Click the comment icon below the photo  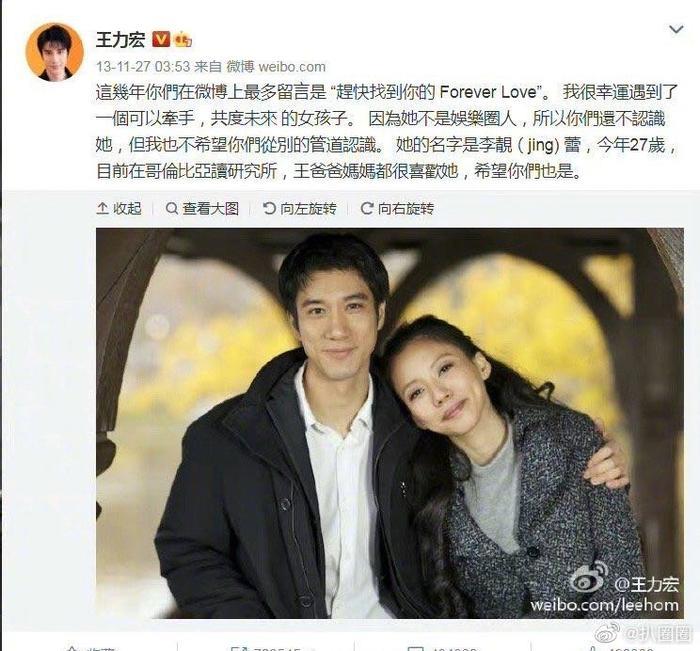[416, 648]
